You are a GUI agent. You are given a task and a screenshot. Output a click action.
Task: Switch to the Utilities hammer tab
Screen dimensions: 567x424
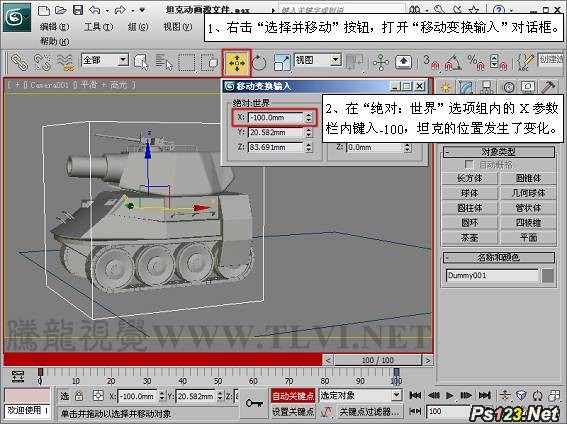coord(548,87)
